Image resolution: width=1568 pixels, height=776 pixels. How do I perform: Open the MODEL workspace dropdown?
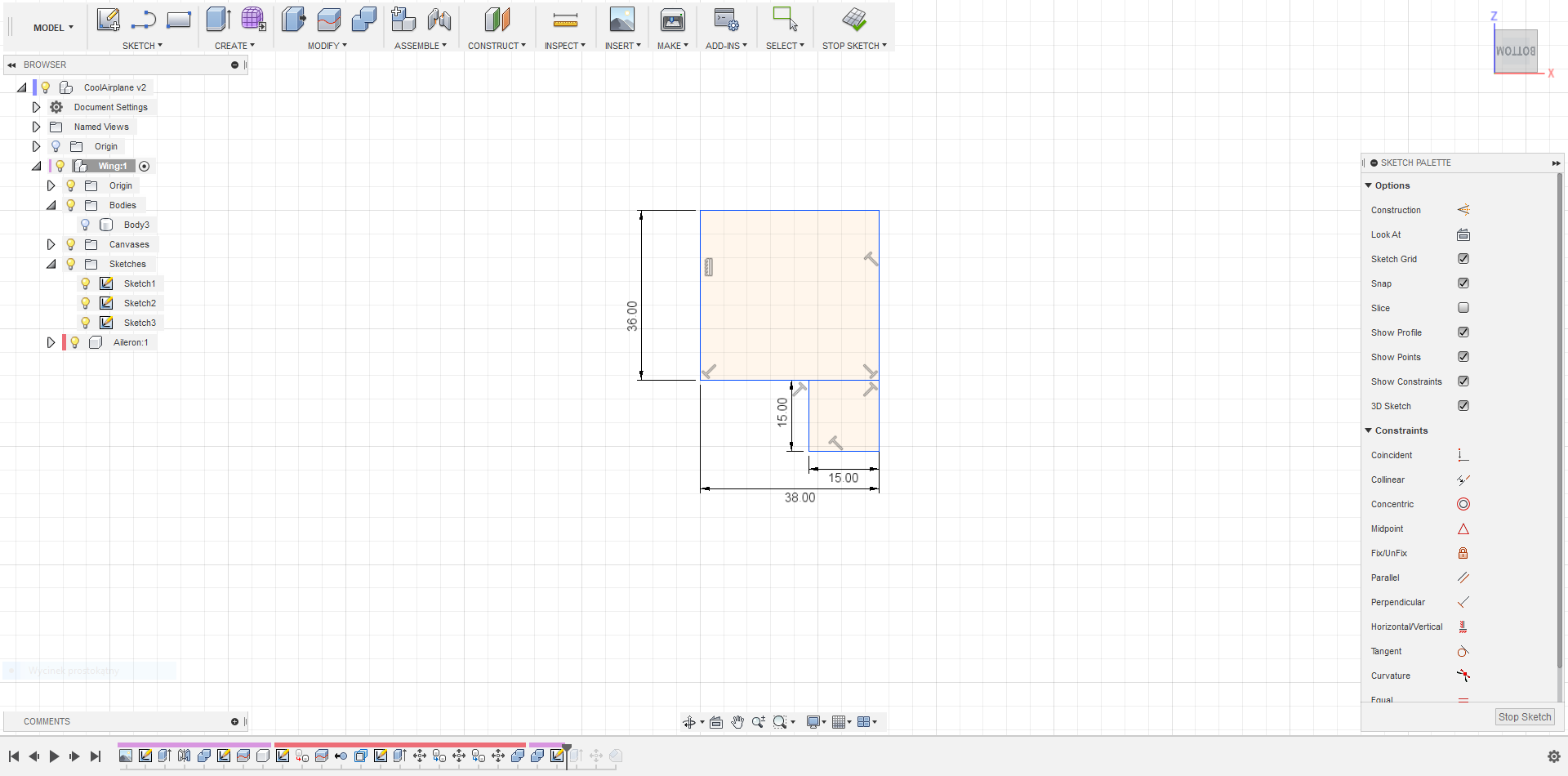tap(53, 28)
